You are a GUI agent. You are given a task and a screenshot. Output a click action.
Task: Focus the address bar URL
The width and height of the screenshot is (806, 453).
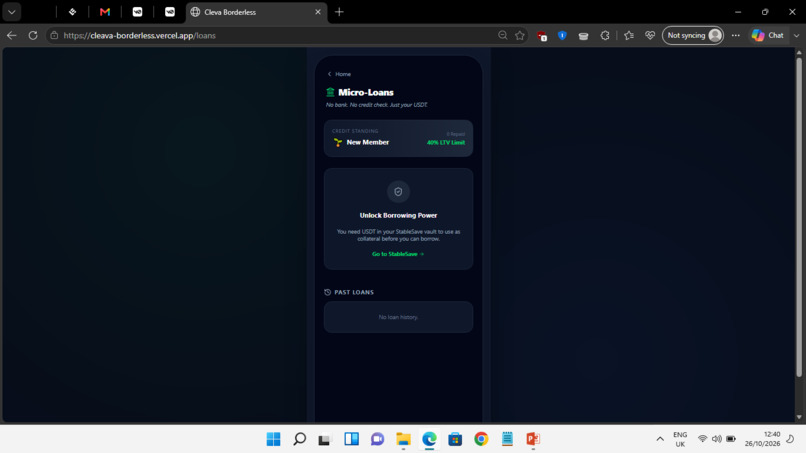tap(140, 35)
